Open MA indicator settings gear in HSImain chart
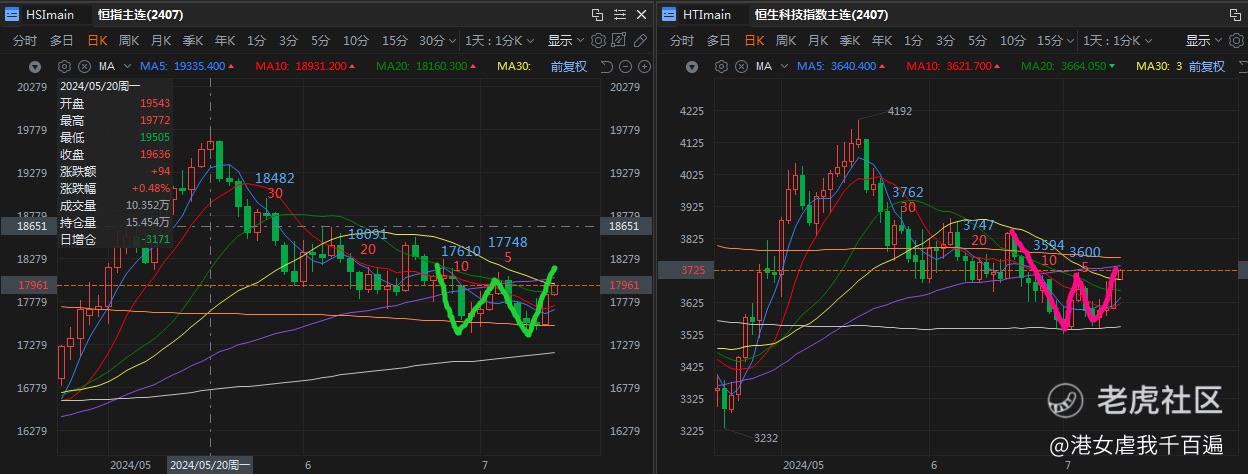This screenshot has width=1248, height=474. click(x=64, y=66)
